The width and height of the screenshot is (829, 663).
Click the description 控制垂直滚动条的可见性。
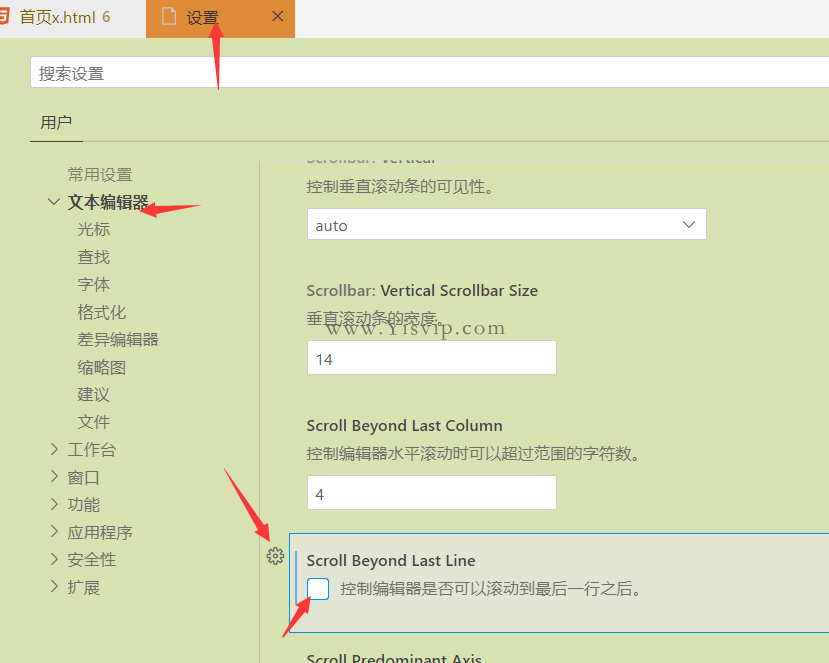click(x=400, y=187)
